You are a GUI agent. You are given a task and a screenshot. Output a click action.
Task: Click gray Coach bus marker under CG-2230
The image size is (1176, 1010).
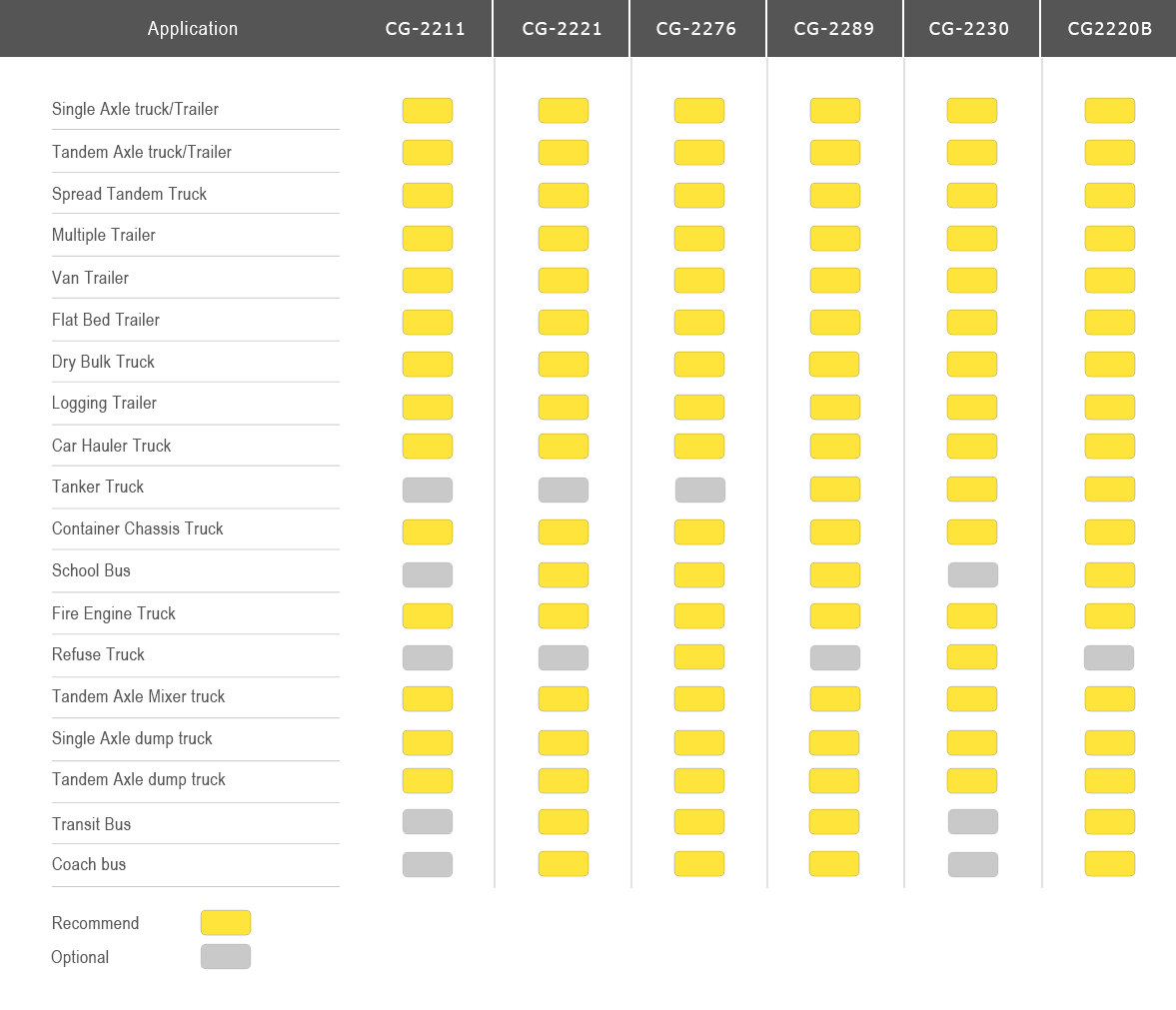(973, 864)
